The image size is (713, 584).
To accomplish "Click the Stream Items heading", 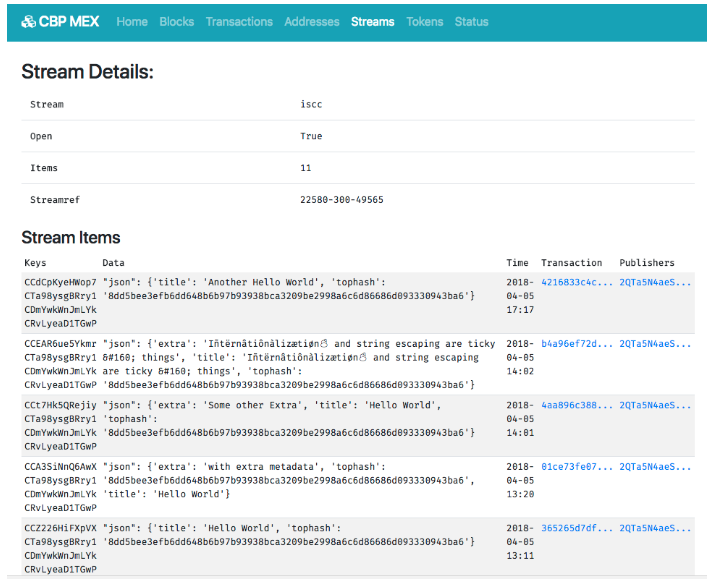I will pyautogui.click(x=71, y=237).
